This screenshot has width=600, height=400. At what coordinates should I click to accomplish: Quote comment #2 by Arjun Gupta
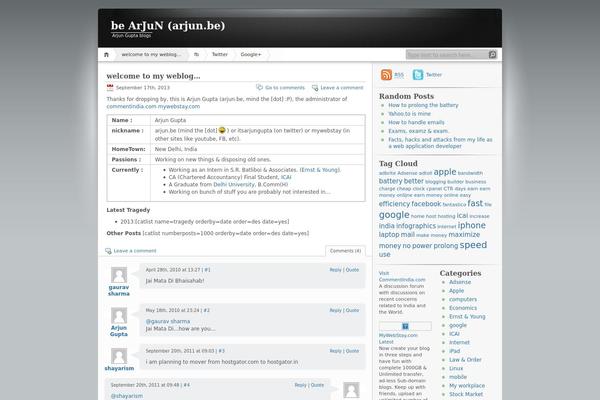point(352,310)
